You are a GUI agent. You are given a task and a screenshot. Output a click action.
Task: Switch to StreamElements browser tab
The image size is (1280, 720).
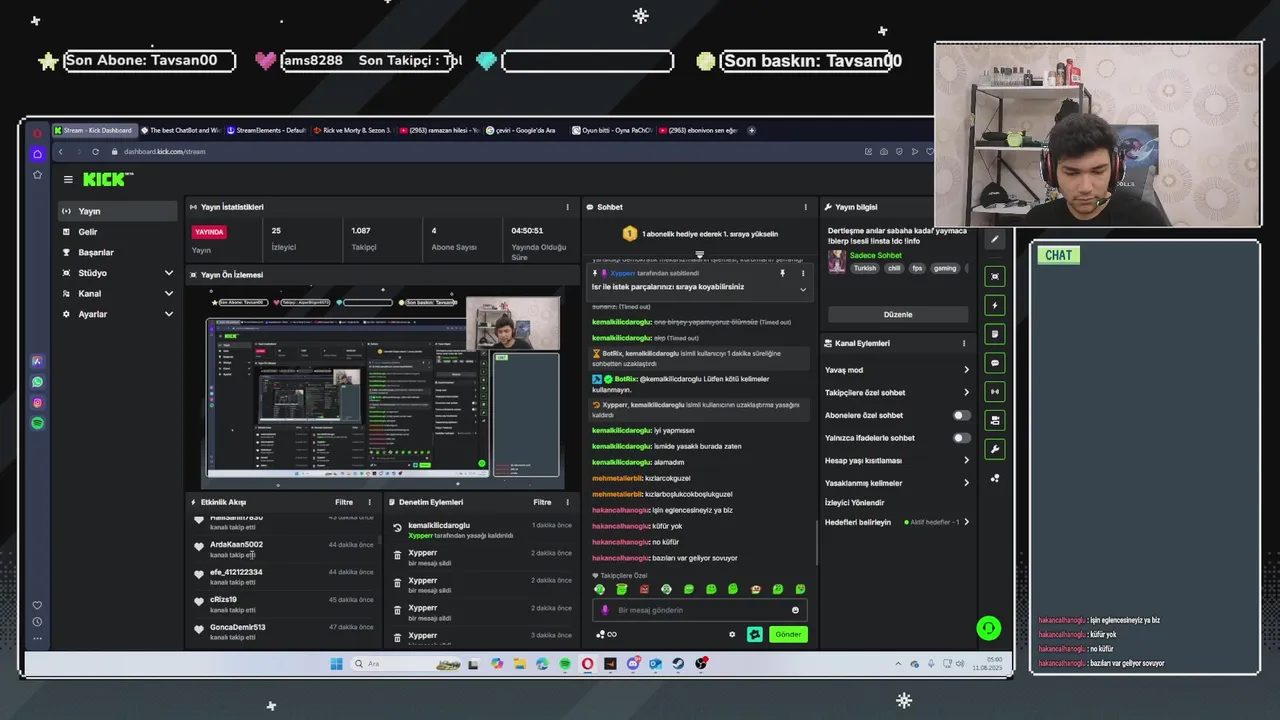point(267,130)
